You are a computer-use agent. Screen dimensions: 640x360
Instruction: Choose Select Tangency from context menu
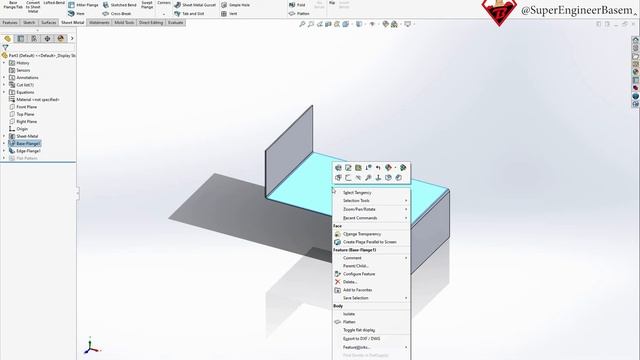371,193
